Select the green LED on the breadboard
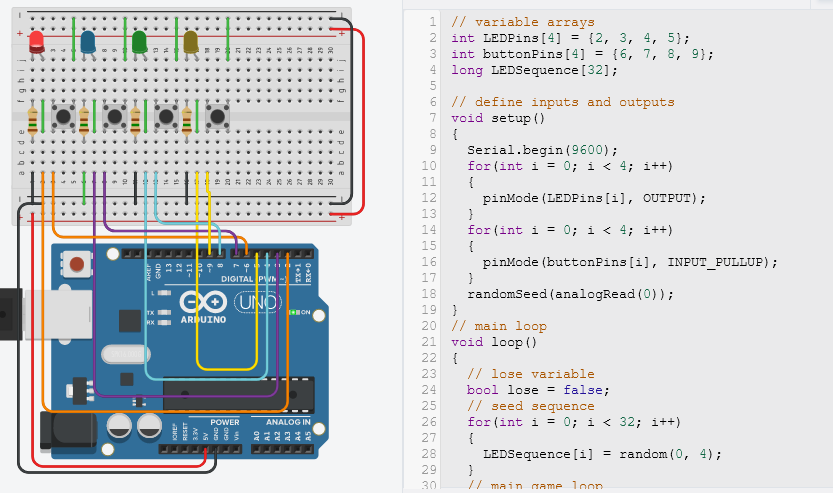The height and width of the screenshot is (493, 833). click(139, 41)
